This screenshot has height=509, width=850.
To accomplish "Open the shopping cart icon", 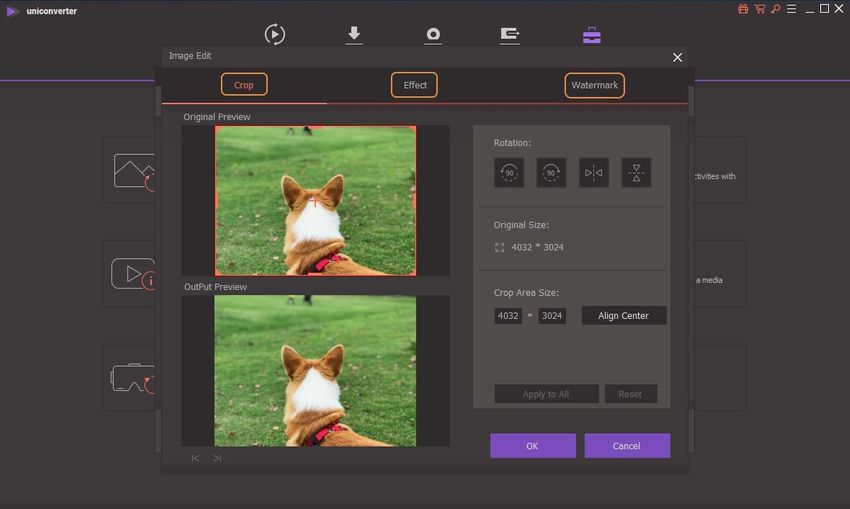I will pyautogui.click(x=760, y=9).
